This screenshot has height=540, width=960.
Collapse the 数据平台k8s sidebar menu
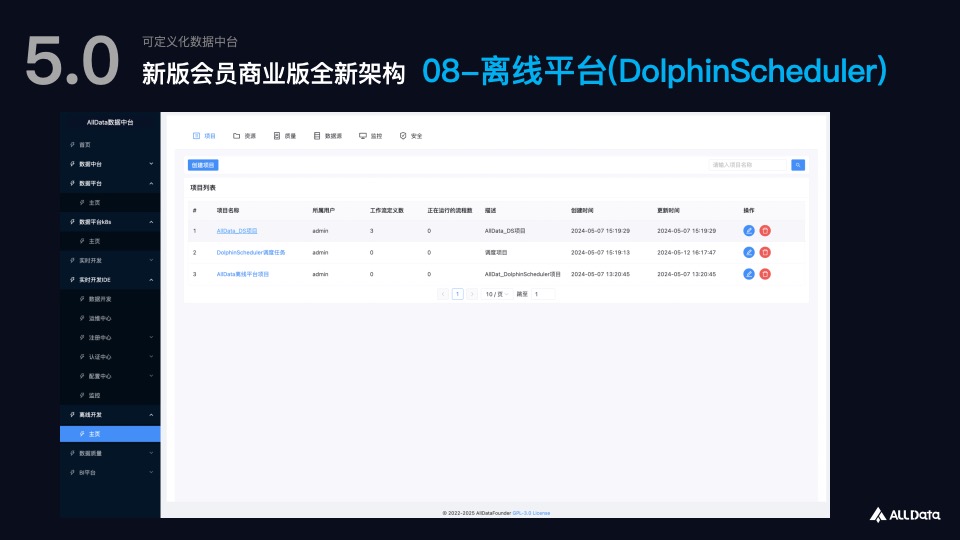(110, 222)
